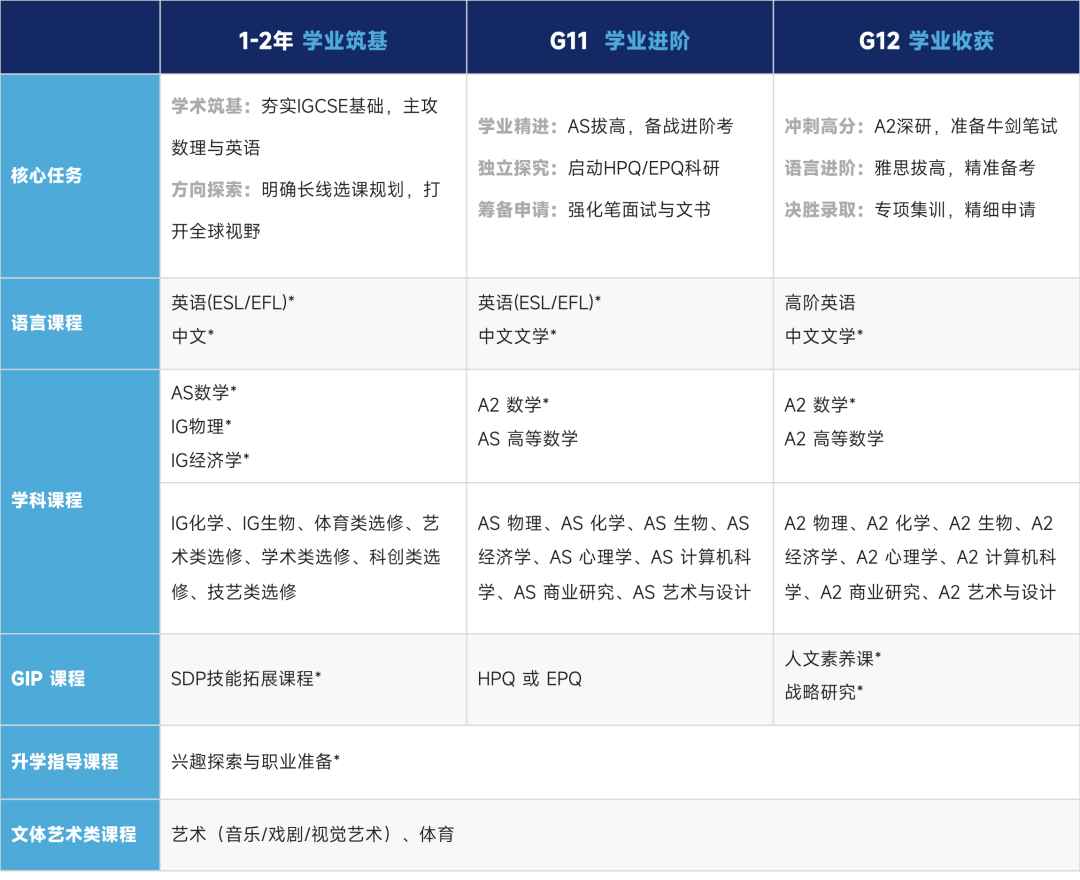Click the 'IG经济学*' entry
The image size is (1080, 880).
point(209,461)
